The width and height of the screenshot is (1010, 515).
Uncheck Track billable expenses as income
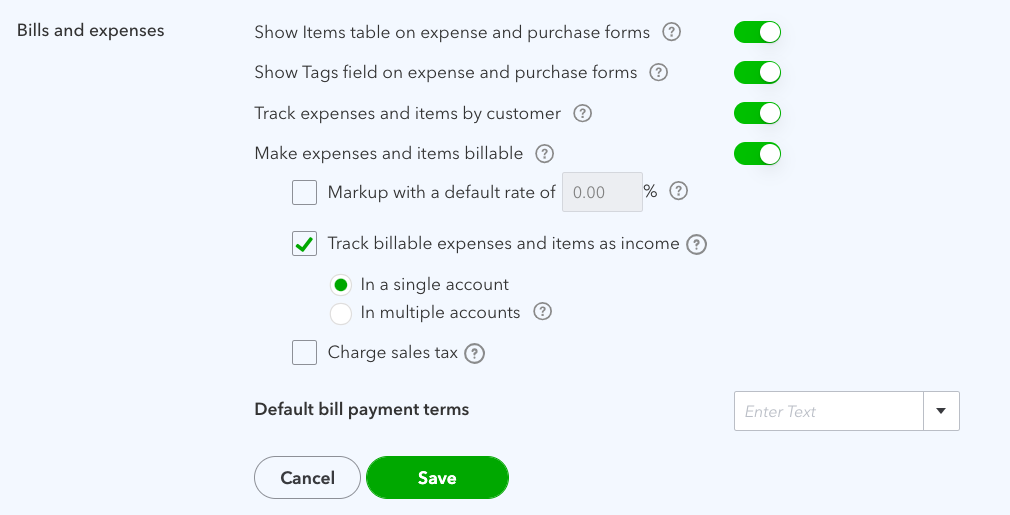pyautogui.click(x=305, y=244)
